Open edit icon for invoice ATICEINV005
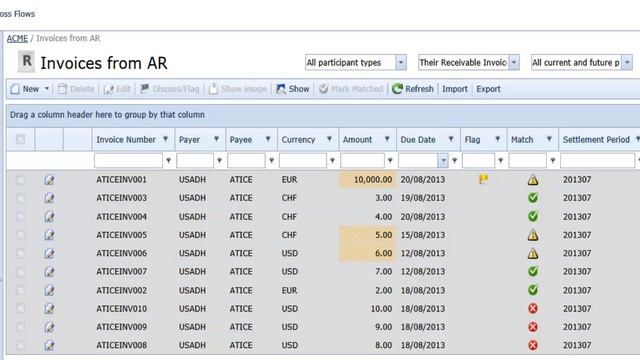 click(x=49, y=235)
